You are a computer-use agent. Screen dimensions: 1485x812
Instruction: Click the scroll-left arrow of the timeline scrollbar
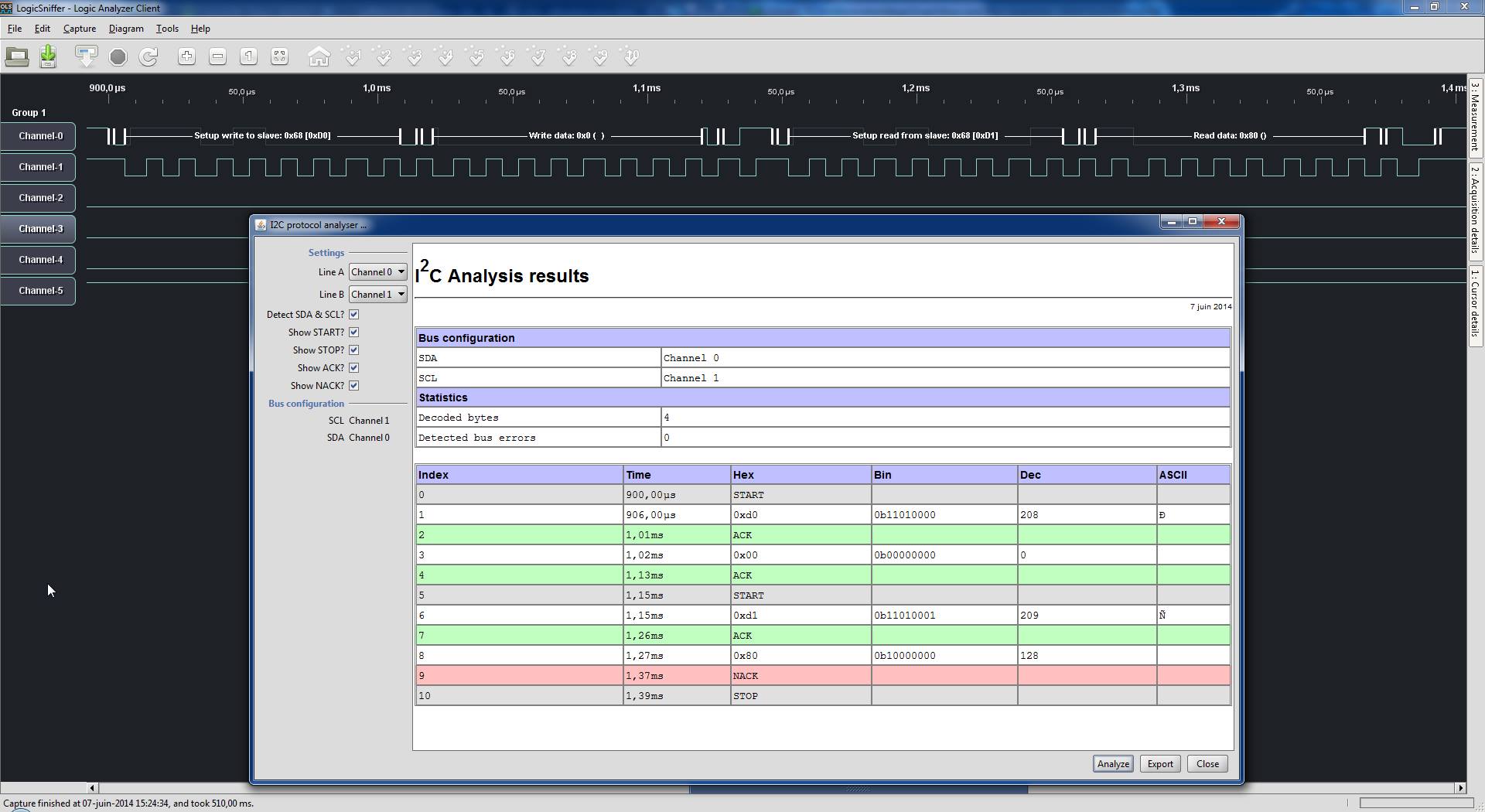(x=92, y=788)
